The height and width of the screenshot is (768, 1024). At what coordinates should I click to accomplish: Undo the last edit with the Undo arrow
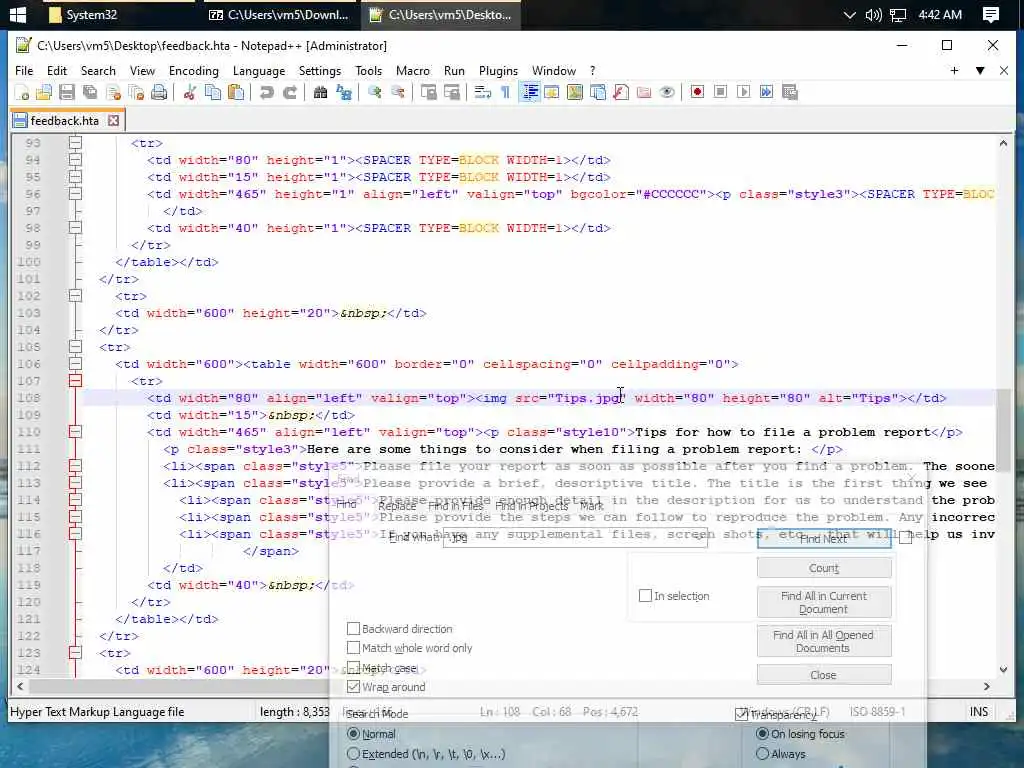click(266, 92)
